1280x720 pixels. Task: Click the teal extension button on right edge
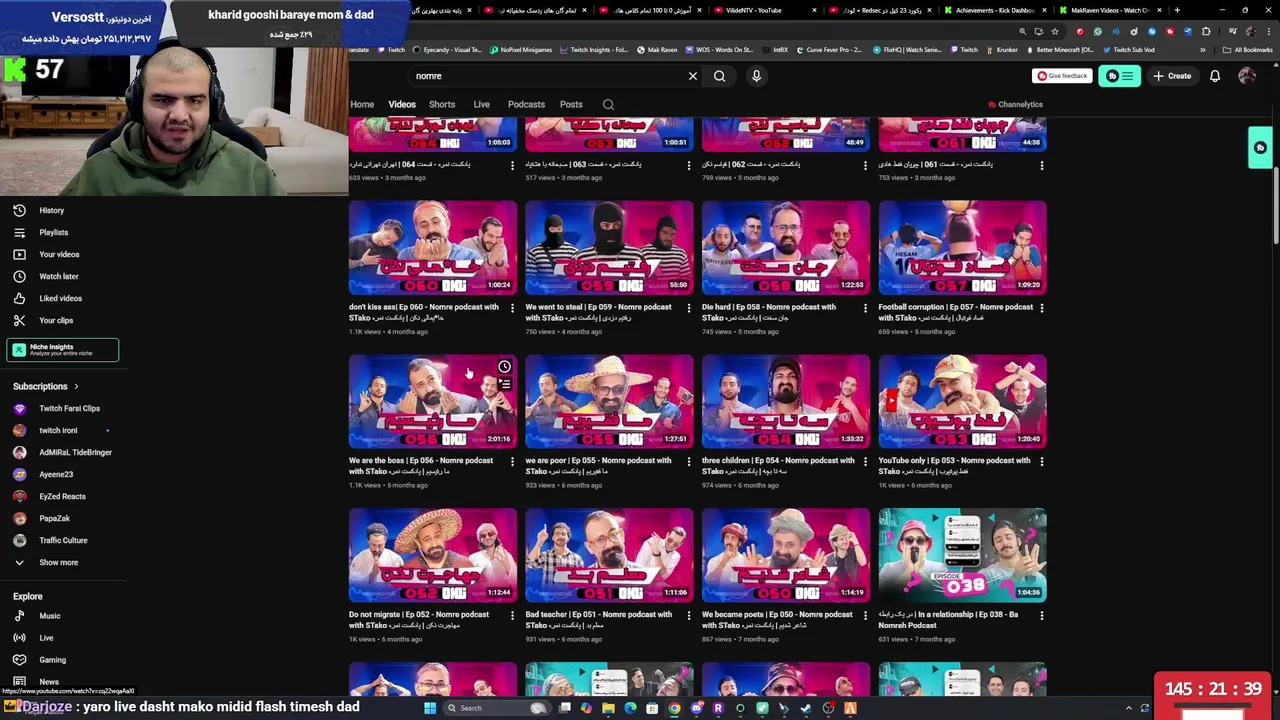coord(1260,148)
